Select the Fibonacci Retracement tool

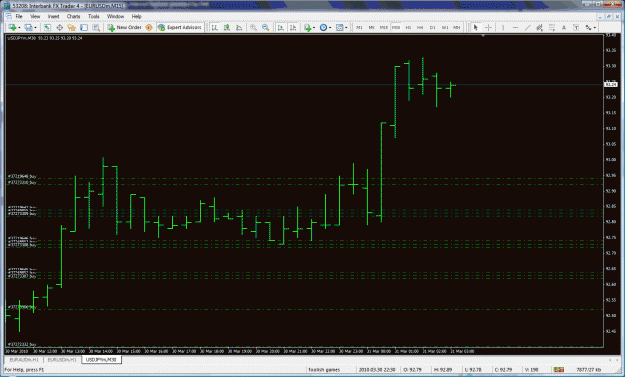click(552, 27)
